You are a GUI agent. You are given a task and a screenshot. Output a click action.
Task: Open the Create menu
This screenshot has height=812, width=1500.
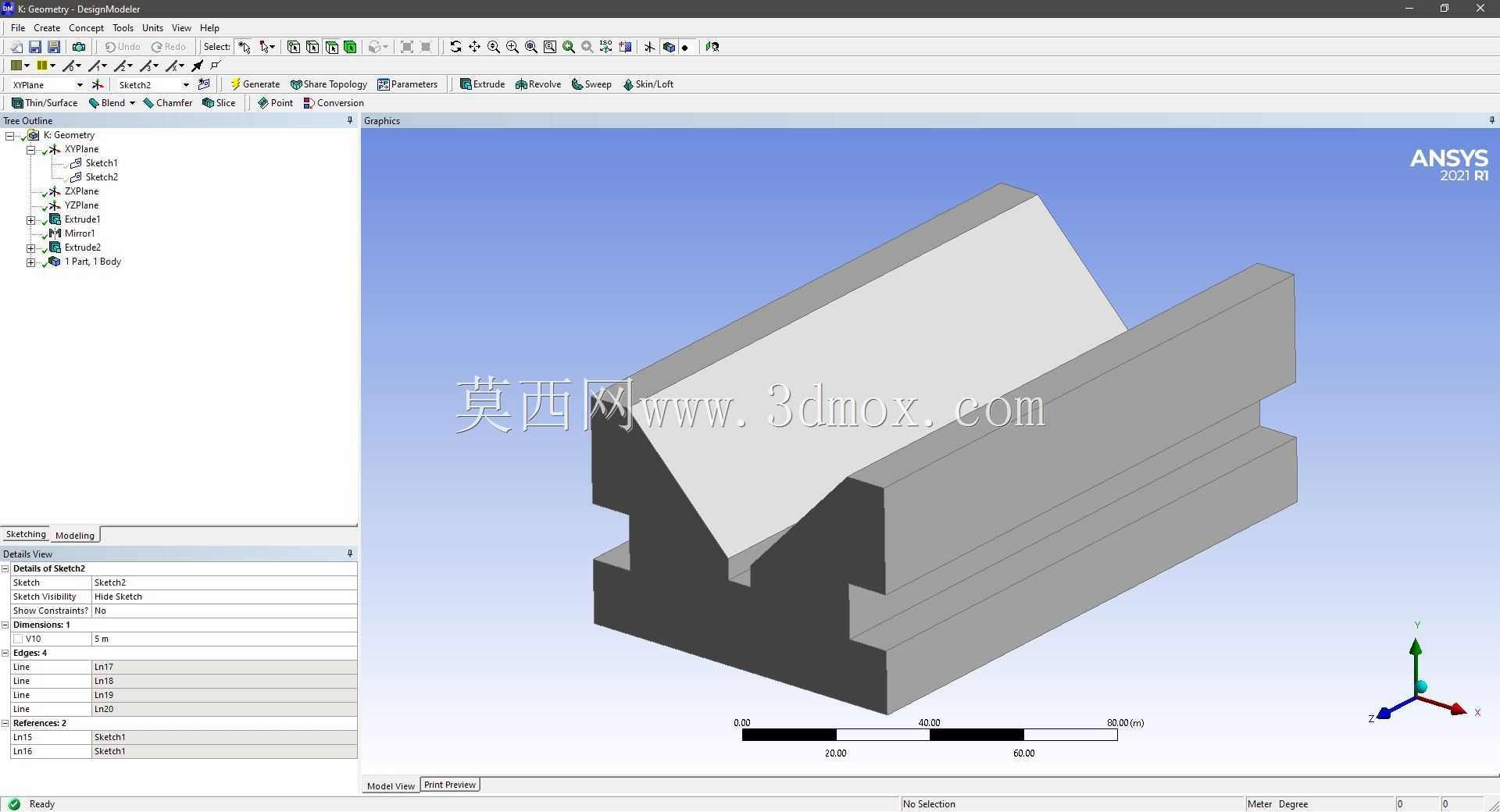[47, 27]
